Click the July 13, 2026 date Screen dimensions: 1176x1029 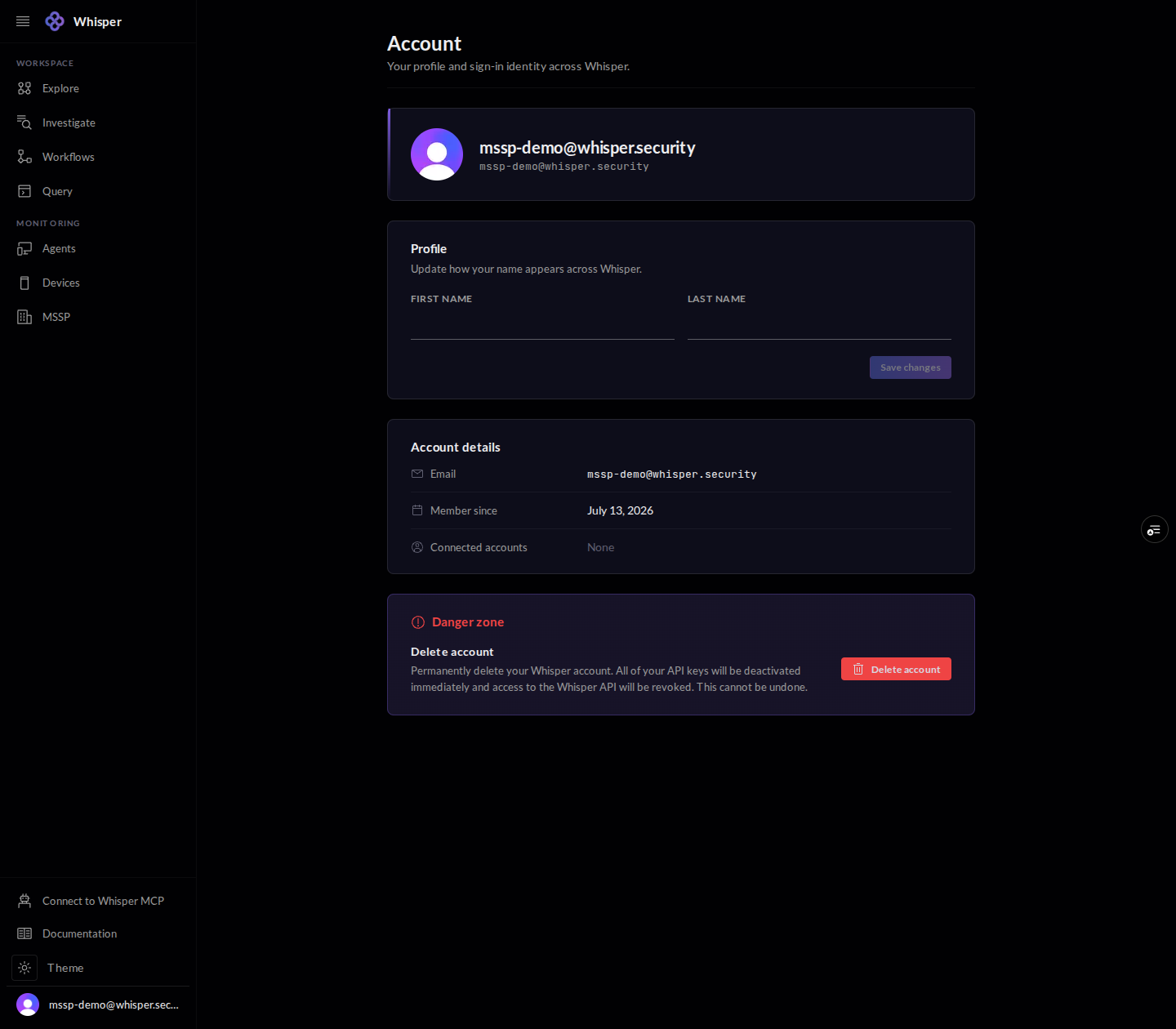point(620,510)
